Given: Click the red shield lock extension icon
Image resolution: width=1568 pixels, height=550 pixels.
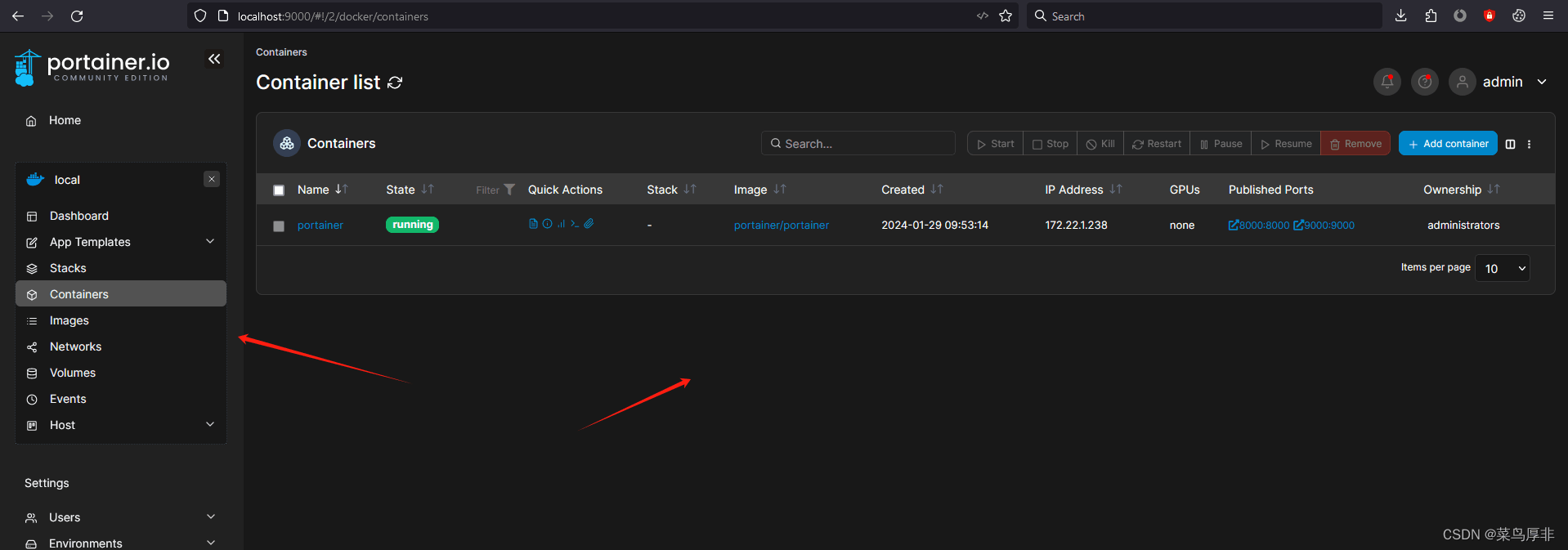Looking at the screenshot, I should [x=1490, y=16].
